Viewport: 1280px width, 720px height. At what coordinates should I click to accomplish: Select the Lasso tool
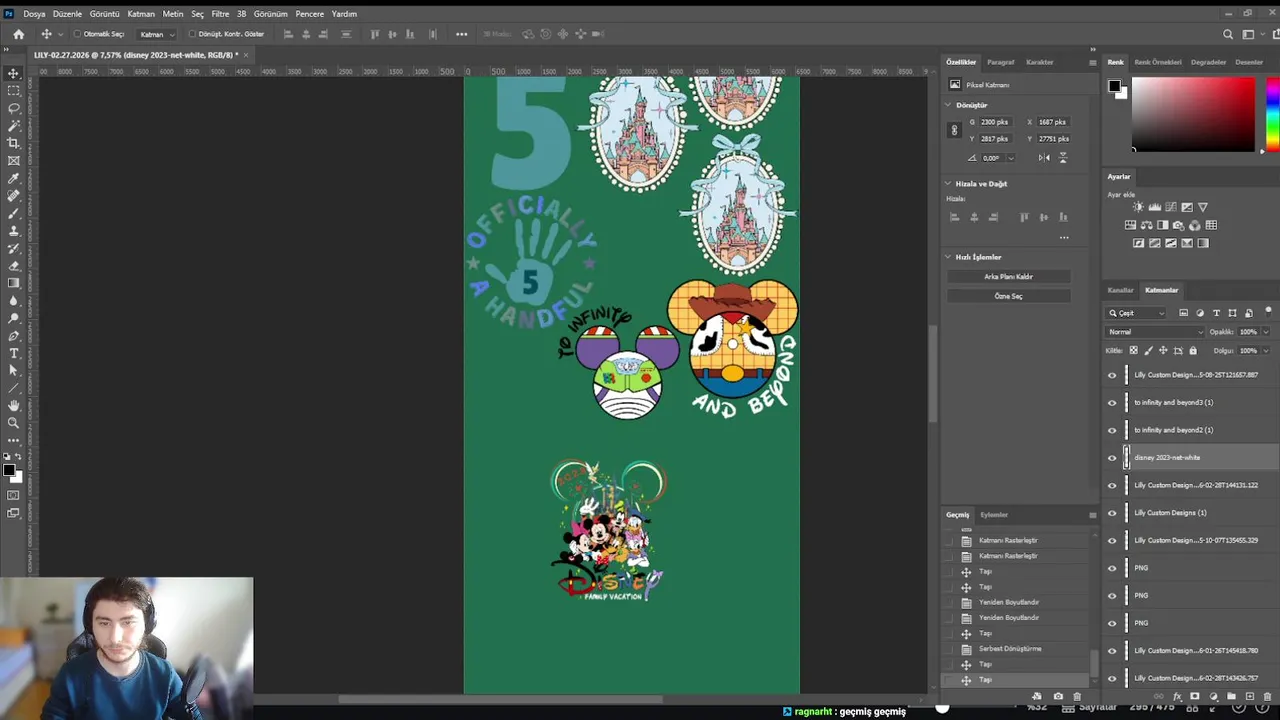14,108
